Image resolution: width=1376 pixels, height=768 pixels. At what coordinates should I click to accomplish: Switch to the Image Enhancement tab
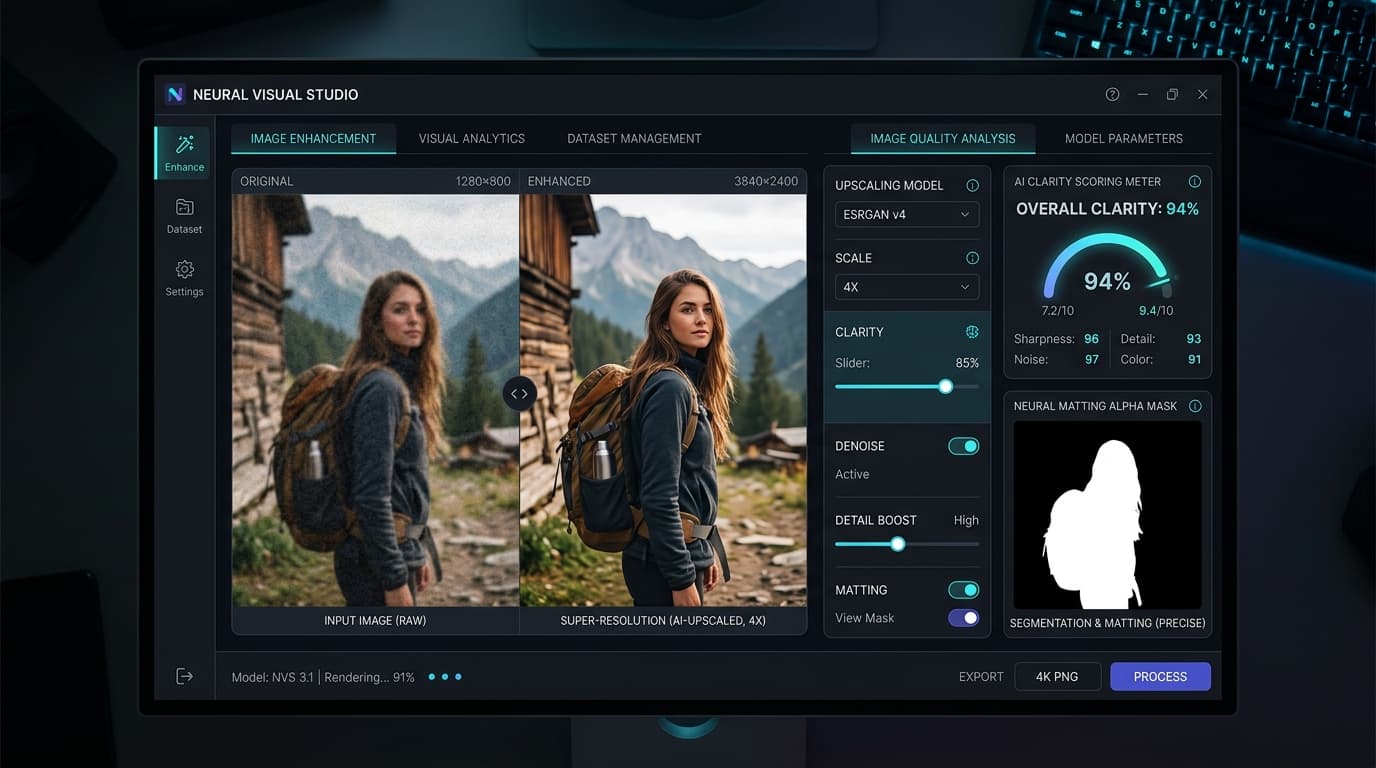coord(313,138)
